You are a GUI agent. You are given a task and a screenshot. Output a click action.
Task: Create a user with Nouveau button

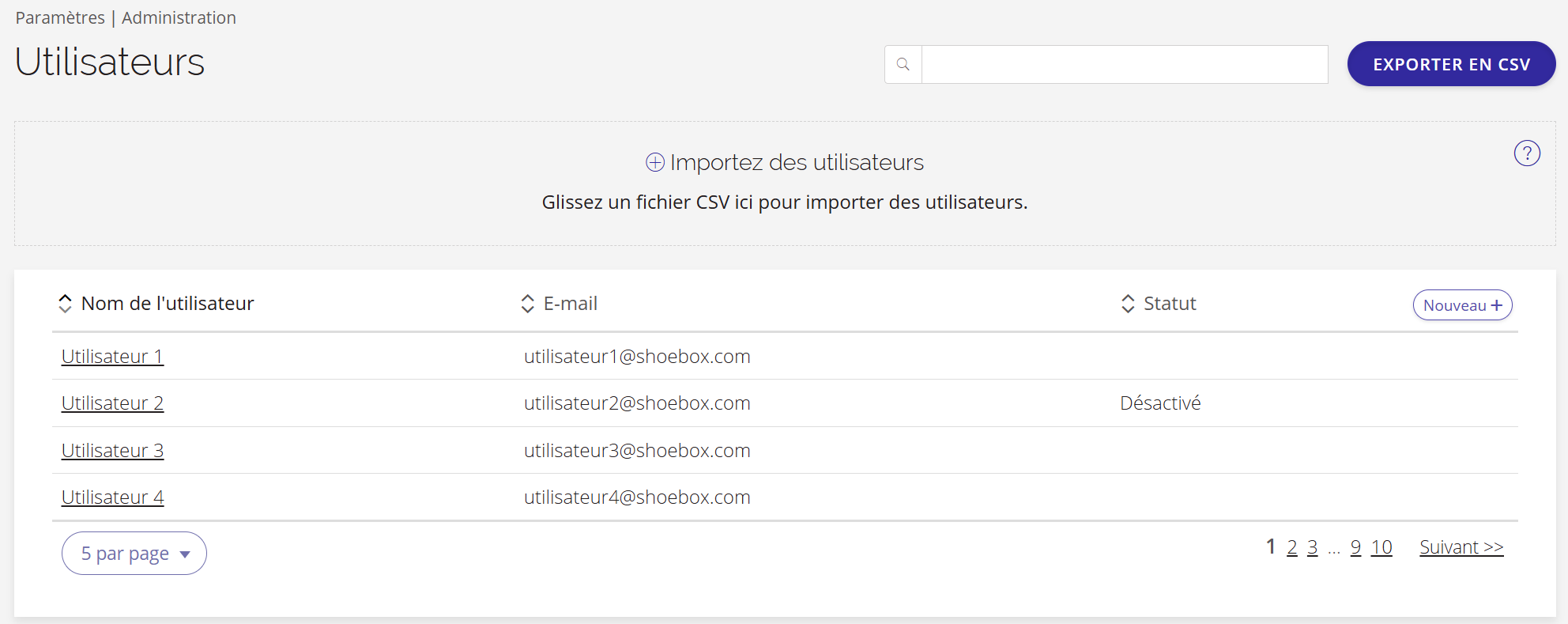[1462, 305]
